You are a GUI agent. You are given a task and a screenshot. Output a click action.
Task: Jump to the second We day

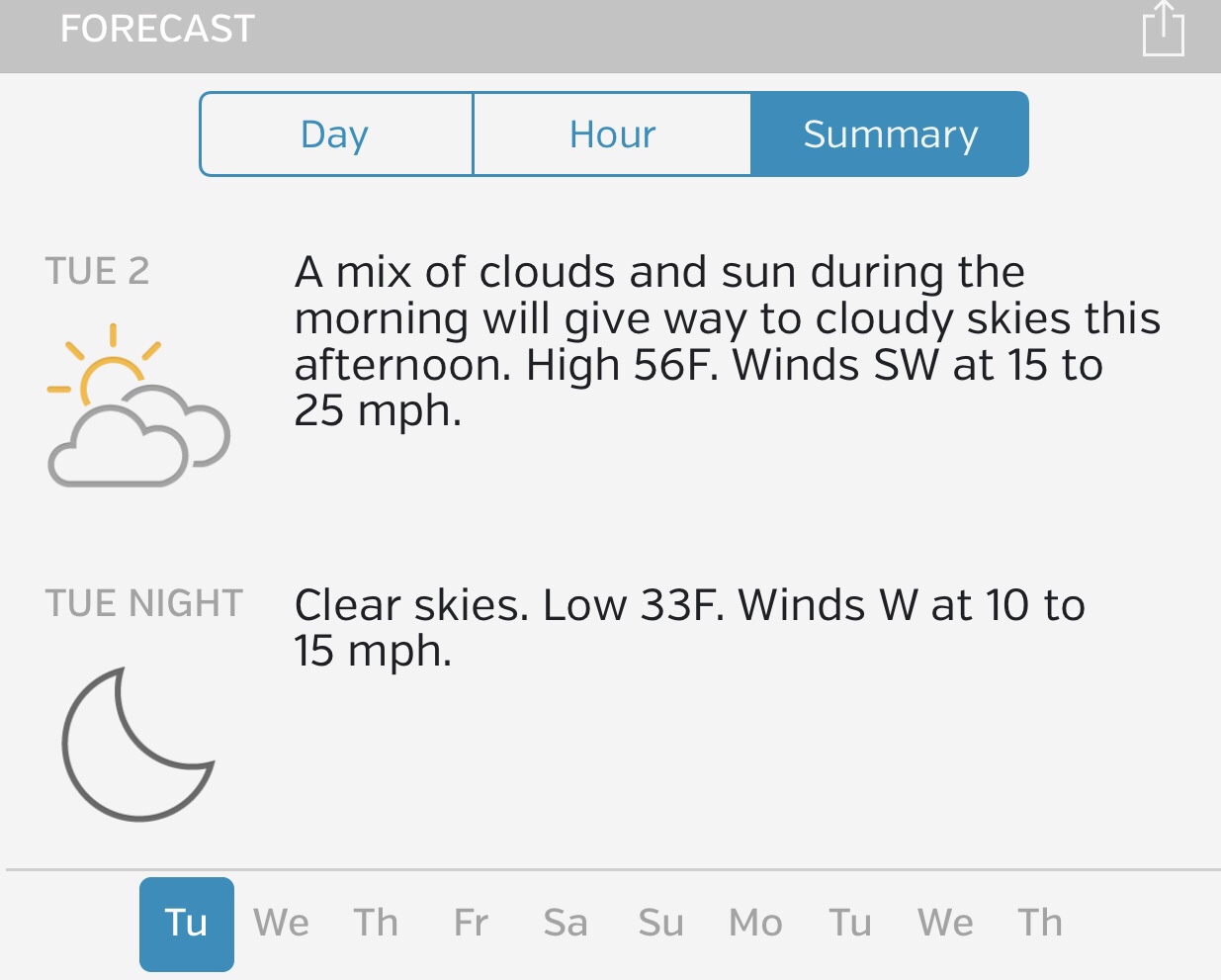point(945,924)
